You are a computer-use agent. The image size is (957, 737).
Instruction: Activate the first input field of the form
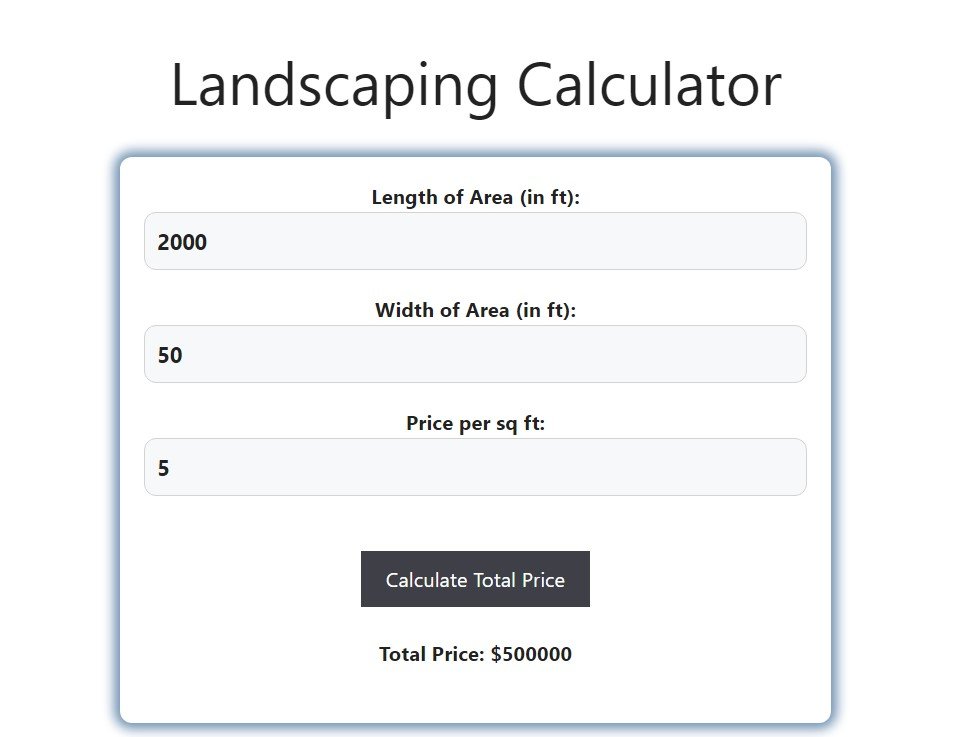pyautogui.click(x=475, y=241)
